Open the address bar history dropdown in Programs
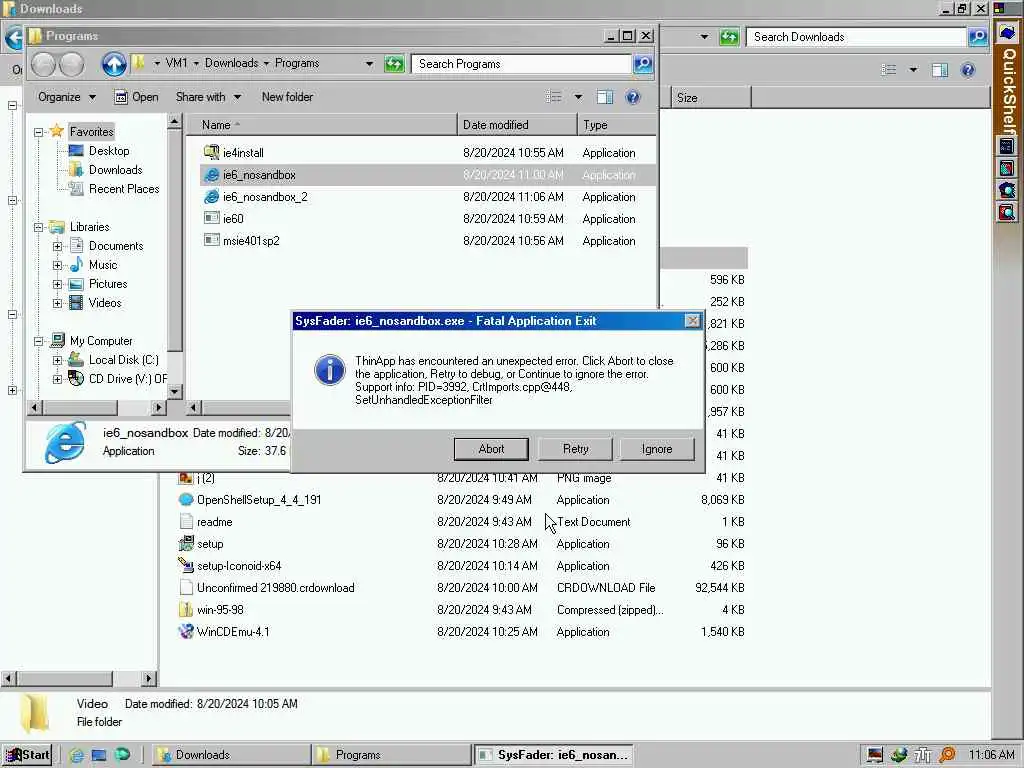This screenshot has width=1024, height=768. pyautogui.click(x=369, y=64)
